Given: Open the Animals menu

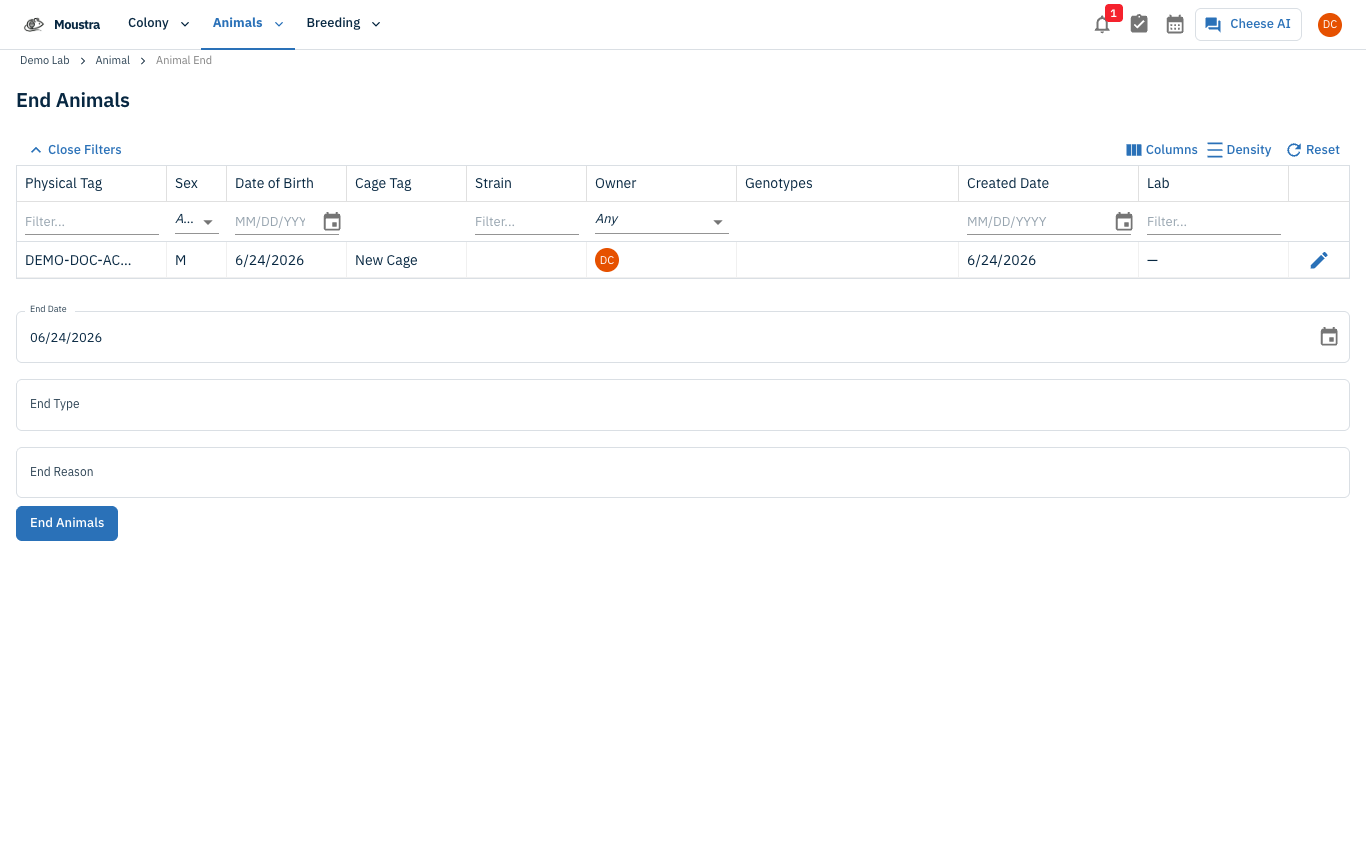Looking at the screenshot, I should [248, 24].
